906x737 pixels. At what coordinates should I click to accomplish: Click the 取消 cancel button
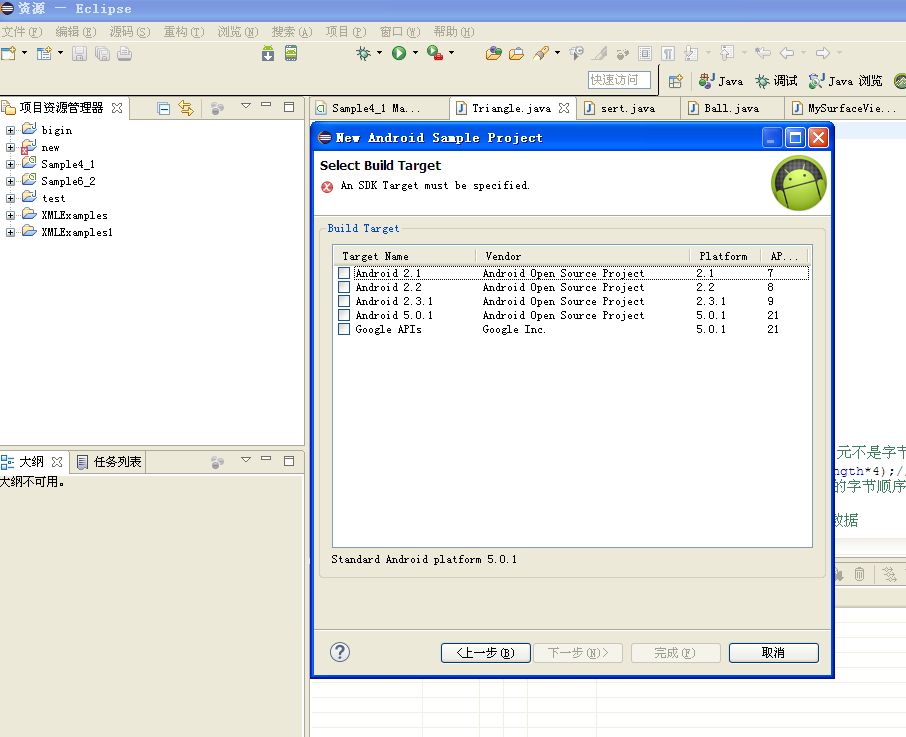(774, 653)
